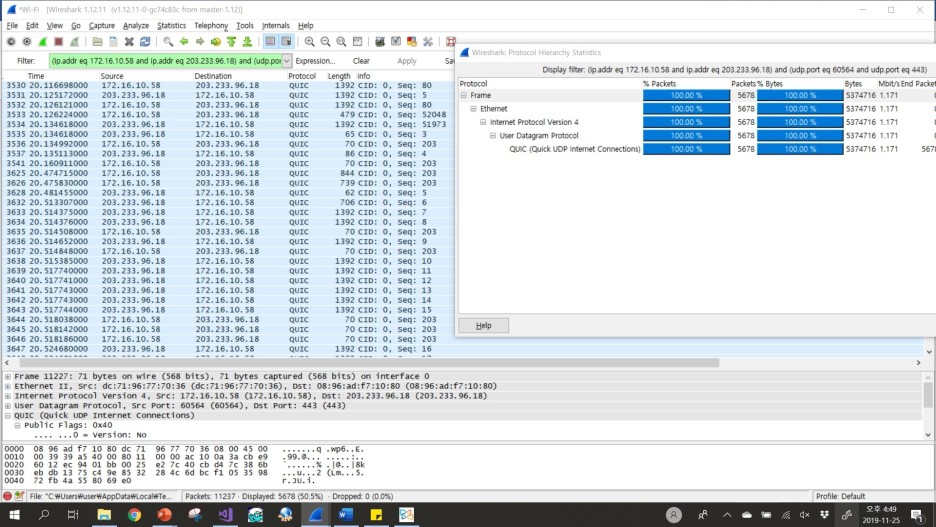This screenshot has width=936, height=527.
Task: Toggle auto scroll in live capture
Action: point(287,41)
